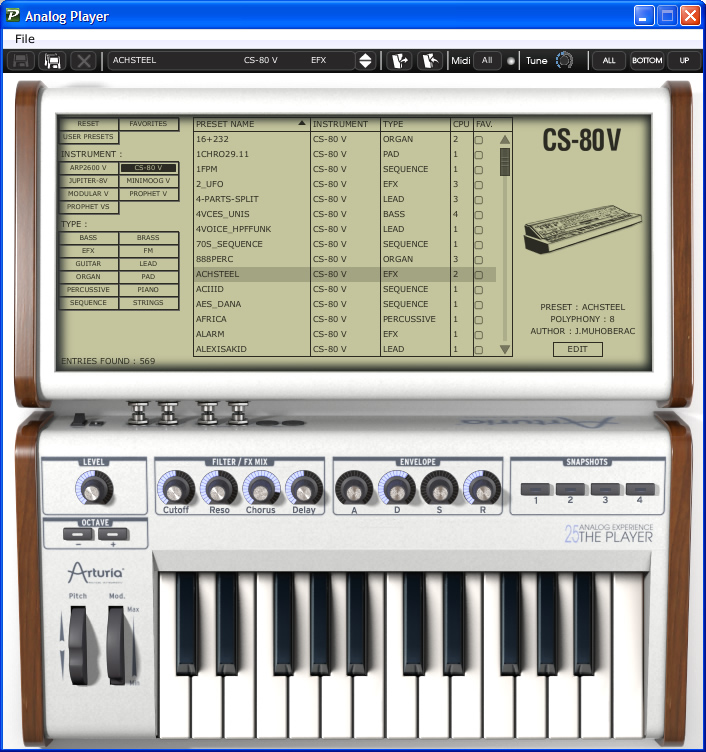Click the envelope R (release) knob
Screen dimensions: 706x752
click(482, 488)
